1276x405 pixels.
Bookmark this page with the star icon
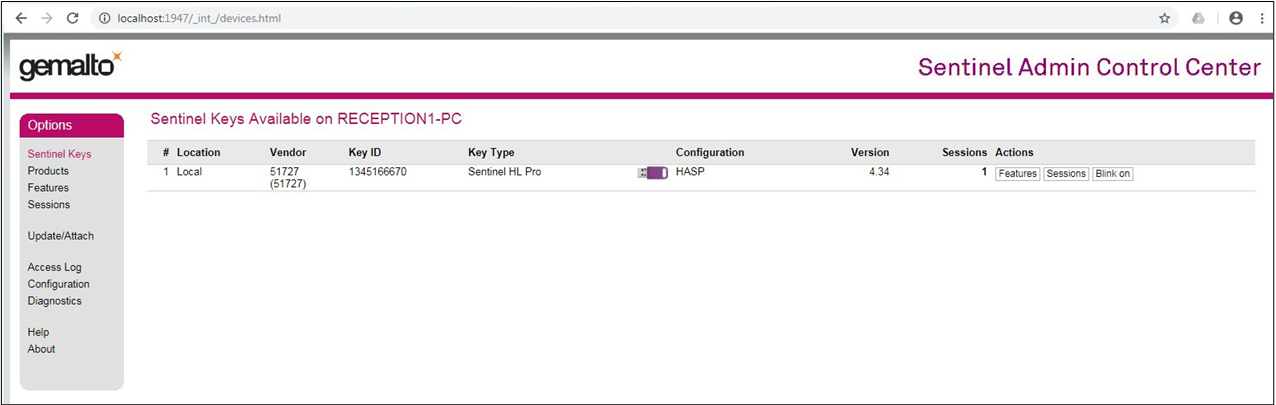1164,18
